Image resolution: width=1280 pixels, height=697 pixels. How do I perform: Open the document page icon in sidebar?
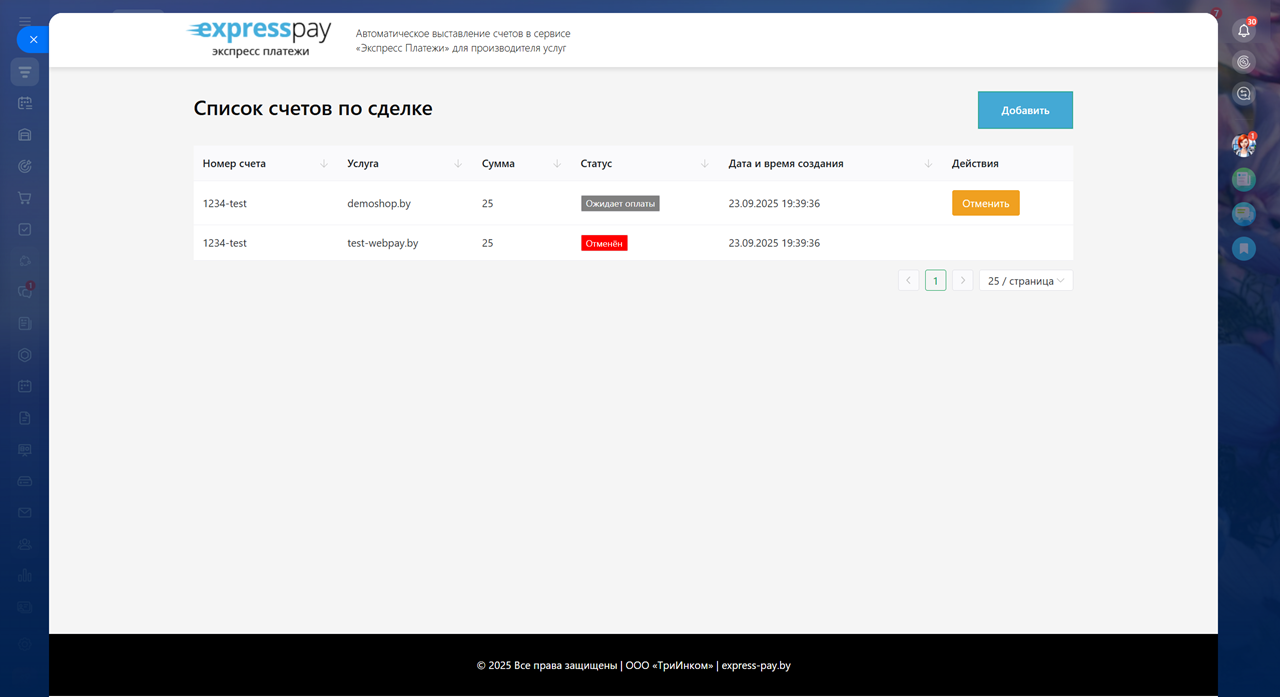pos(25,418)
